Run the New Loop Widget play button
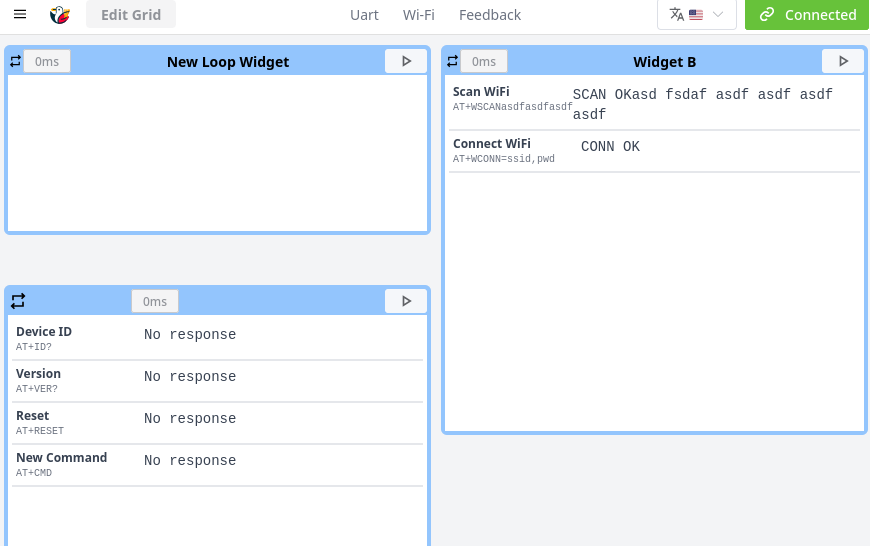Image resolution: width=870 pixels, height=546 pixels. pyautogui.click(x=406, y=61)
